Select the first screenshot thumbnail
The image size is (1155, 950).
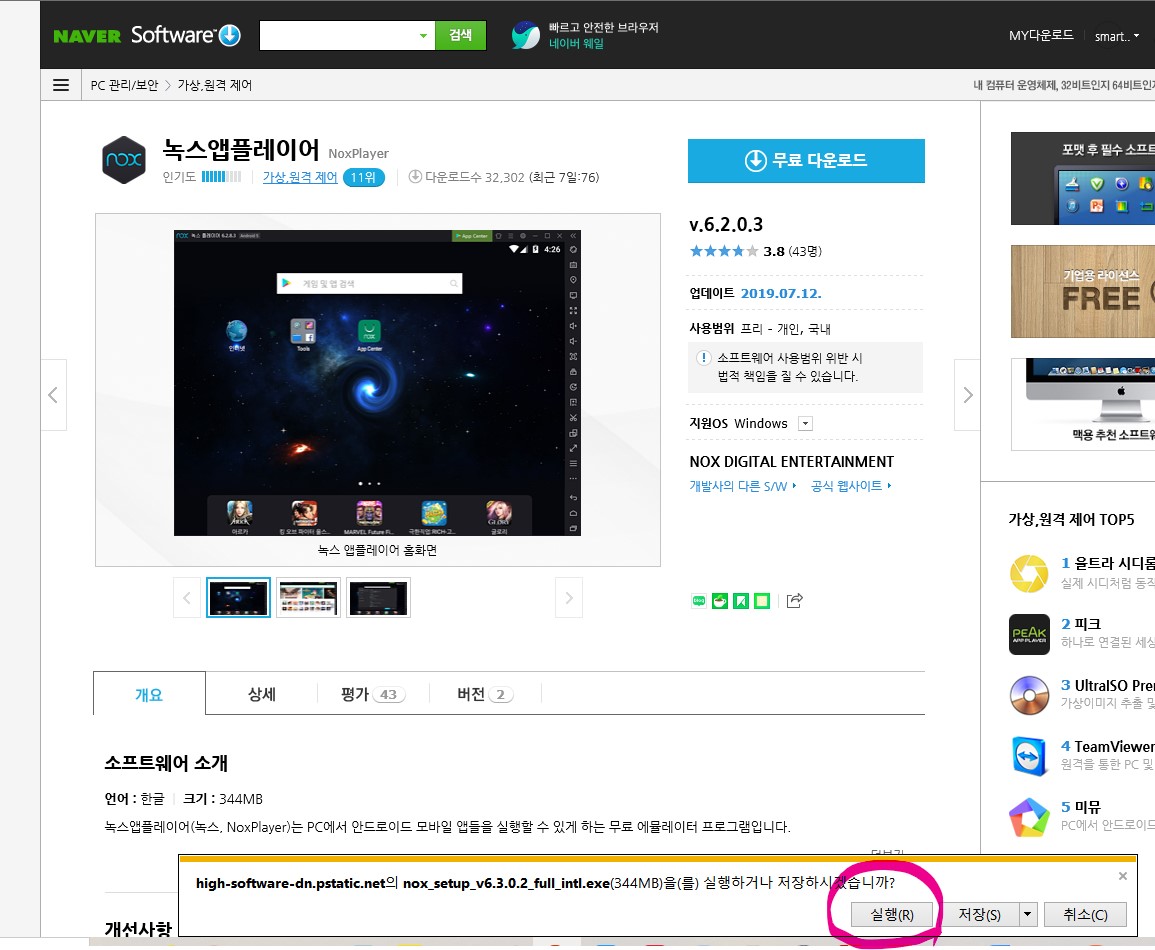pos(238,597)
